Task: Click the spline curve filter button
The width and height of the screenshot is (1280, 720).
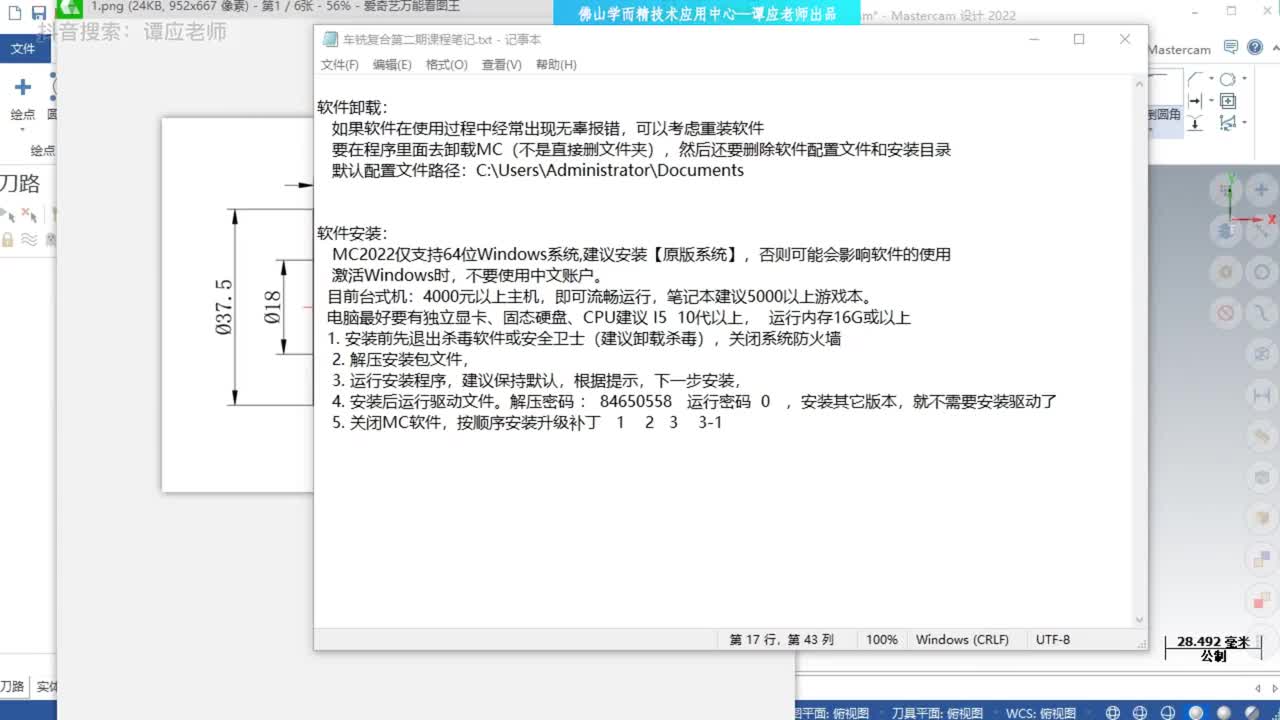Action: click(1261, 313)
